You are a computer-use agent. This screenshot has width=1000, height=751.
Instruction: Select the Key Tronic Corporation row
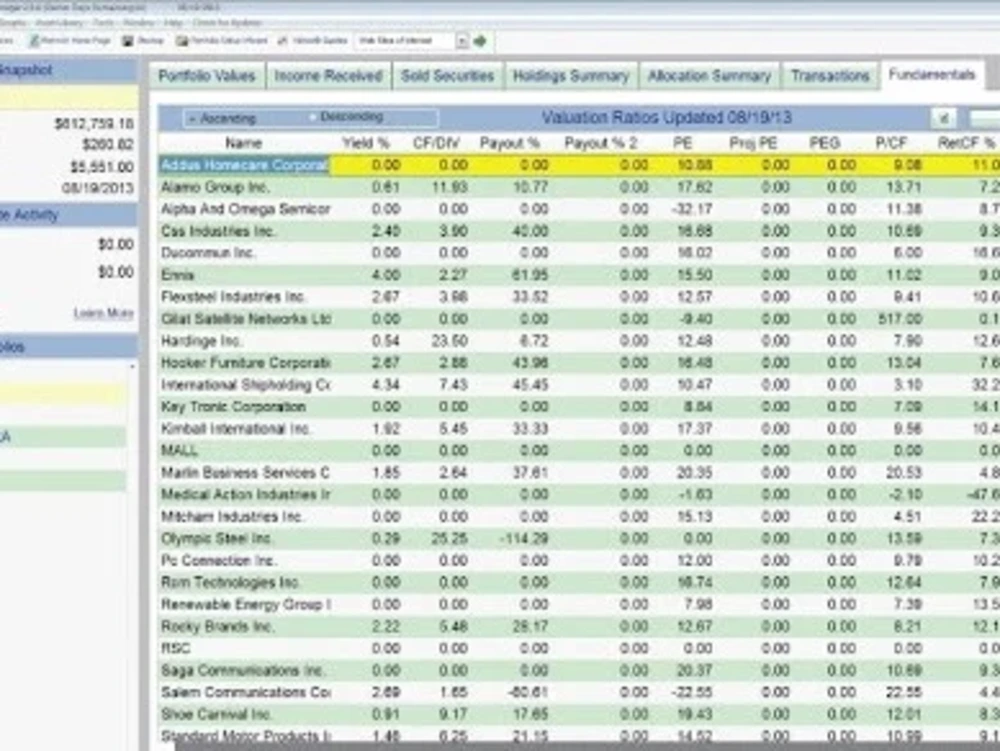pos(579,407)
